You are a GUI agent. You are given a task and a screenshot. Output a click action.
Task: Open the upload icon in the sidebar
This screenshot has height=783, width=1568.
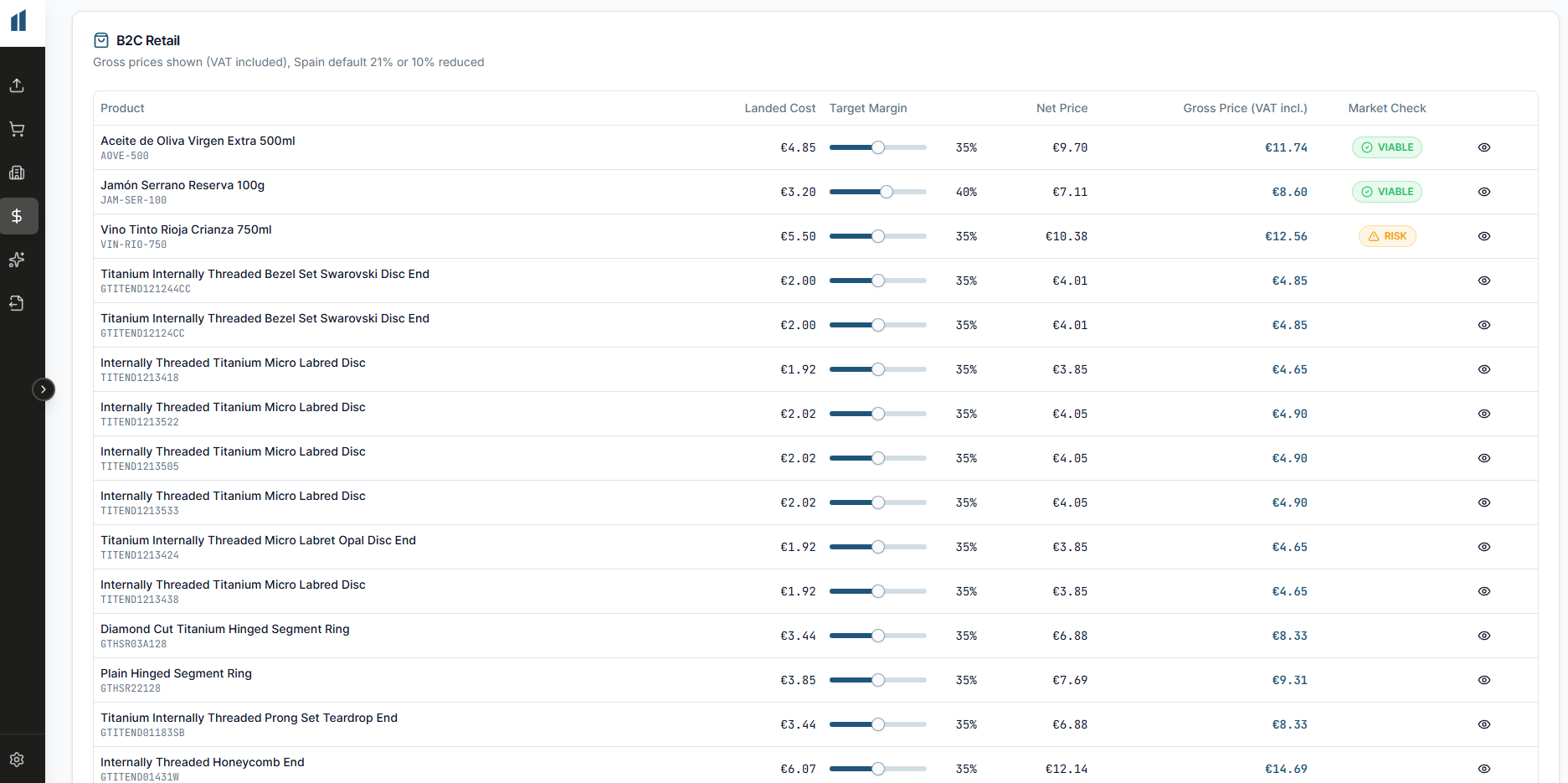click(x=17, y=85)
